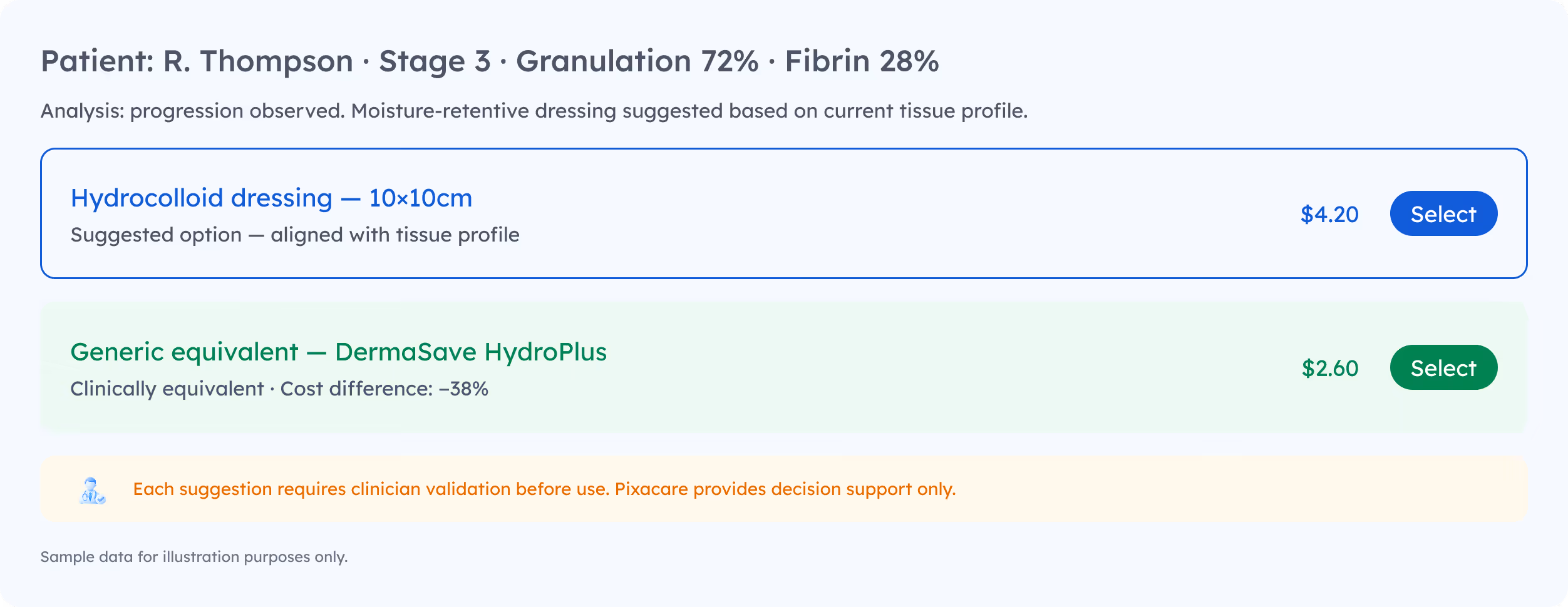The image size is (1568, 607).
Task: Click the Fibrin 28% value in header
Action: pyautogui.click(x=862, y=61)
